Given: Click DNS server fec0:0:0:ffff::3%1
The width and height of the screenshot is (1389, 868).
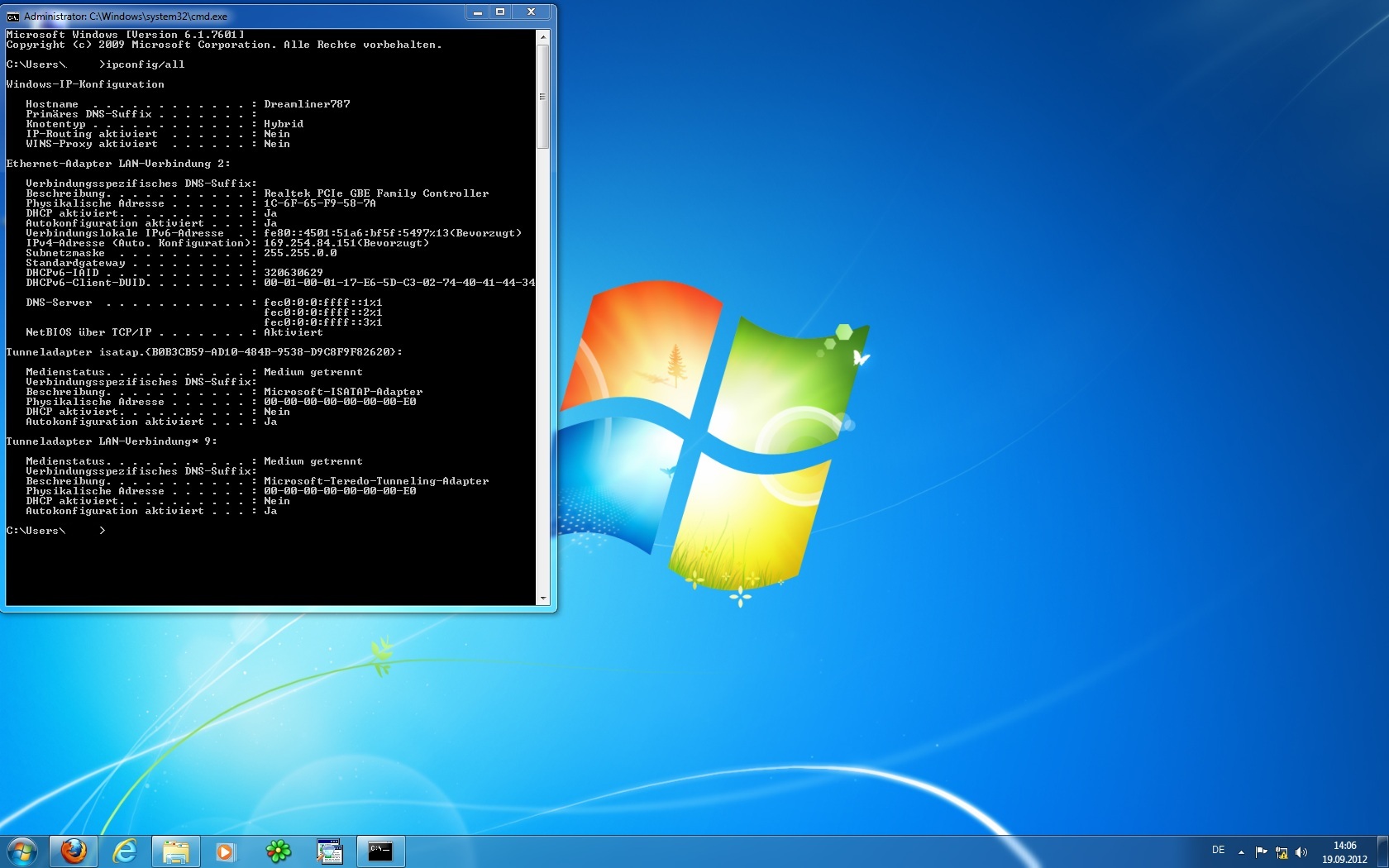Looking at the screenshot, I should click(x=323, y=322).
